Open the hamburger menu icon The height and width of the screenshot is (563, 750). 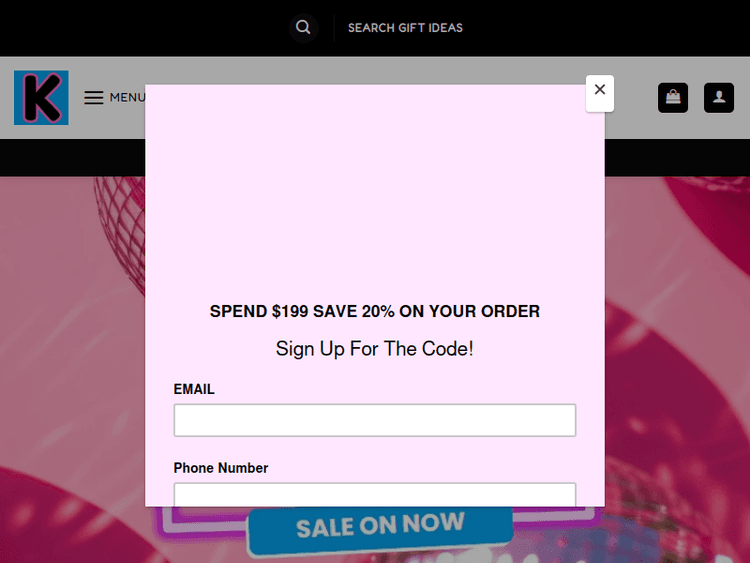(x=94, y=97)
